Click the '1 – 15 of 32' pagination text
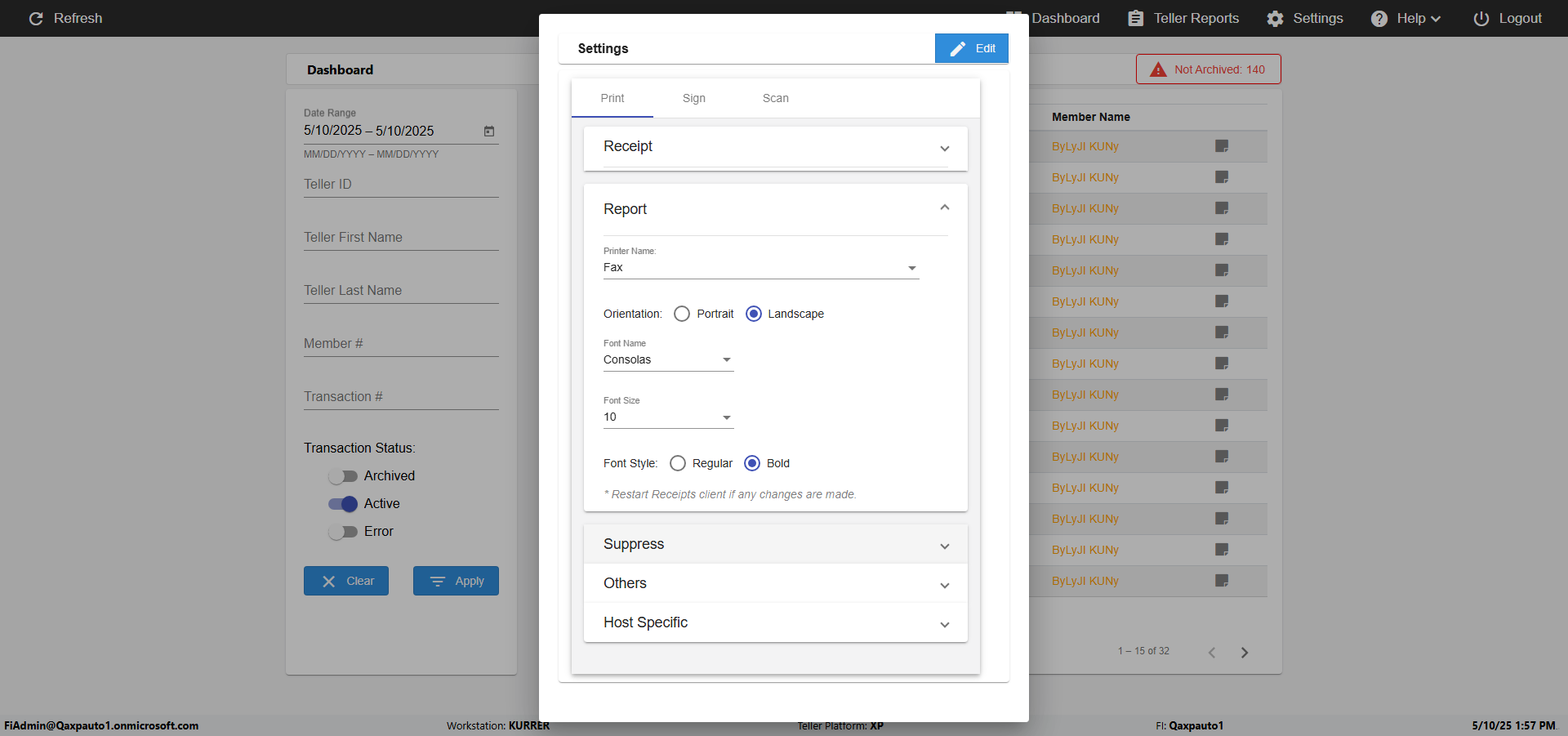The image size is (1568, 736). (x=1143, y=651)
